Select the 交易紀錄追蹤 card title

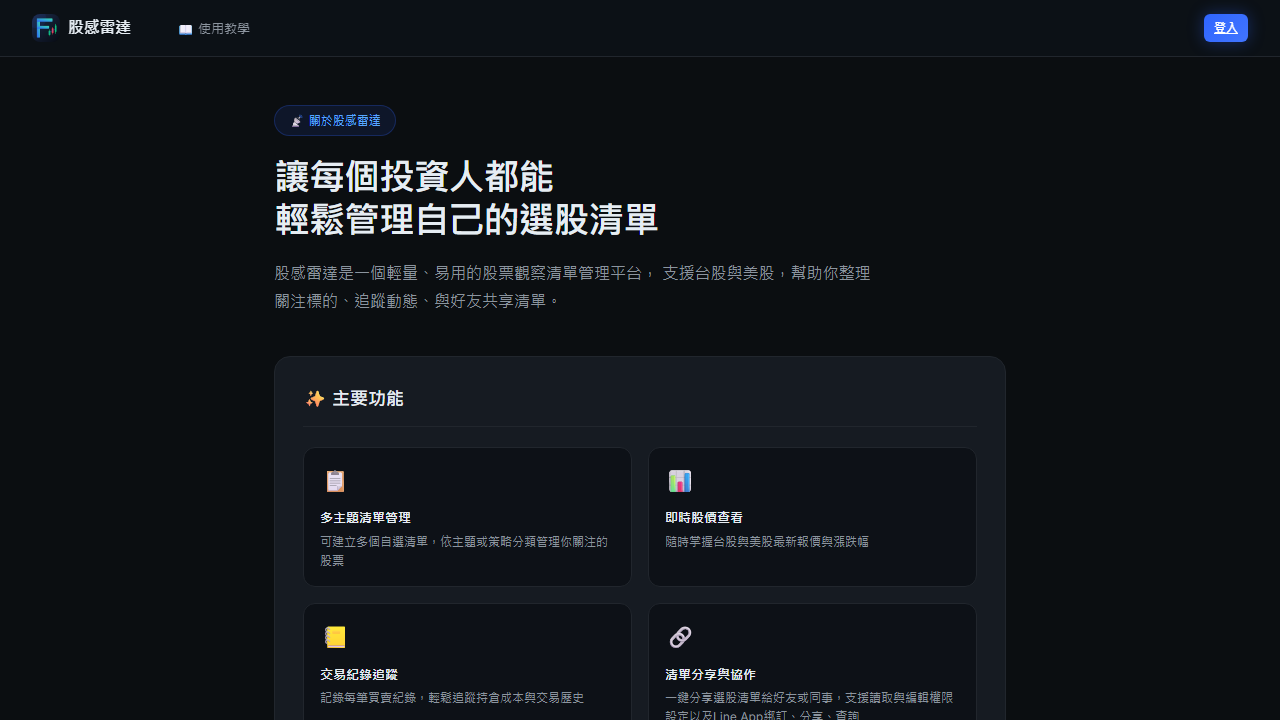[359, 674]
